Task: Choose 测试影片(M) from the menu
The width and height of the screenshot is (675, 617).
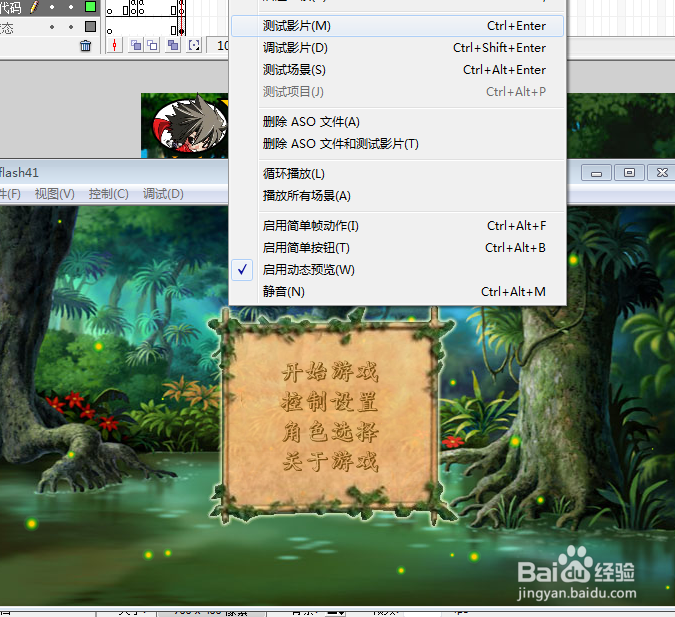Action: point(397,26)
